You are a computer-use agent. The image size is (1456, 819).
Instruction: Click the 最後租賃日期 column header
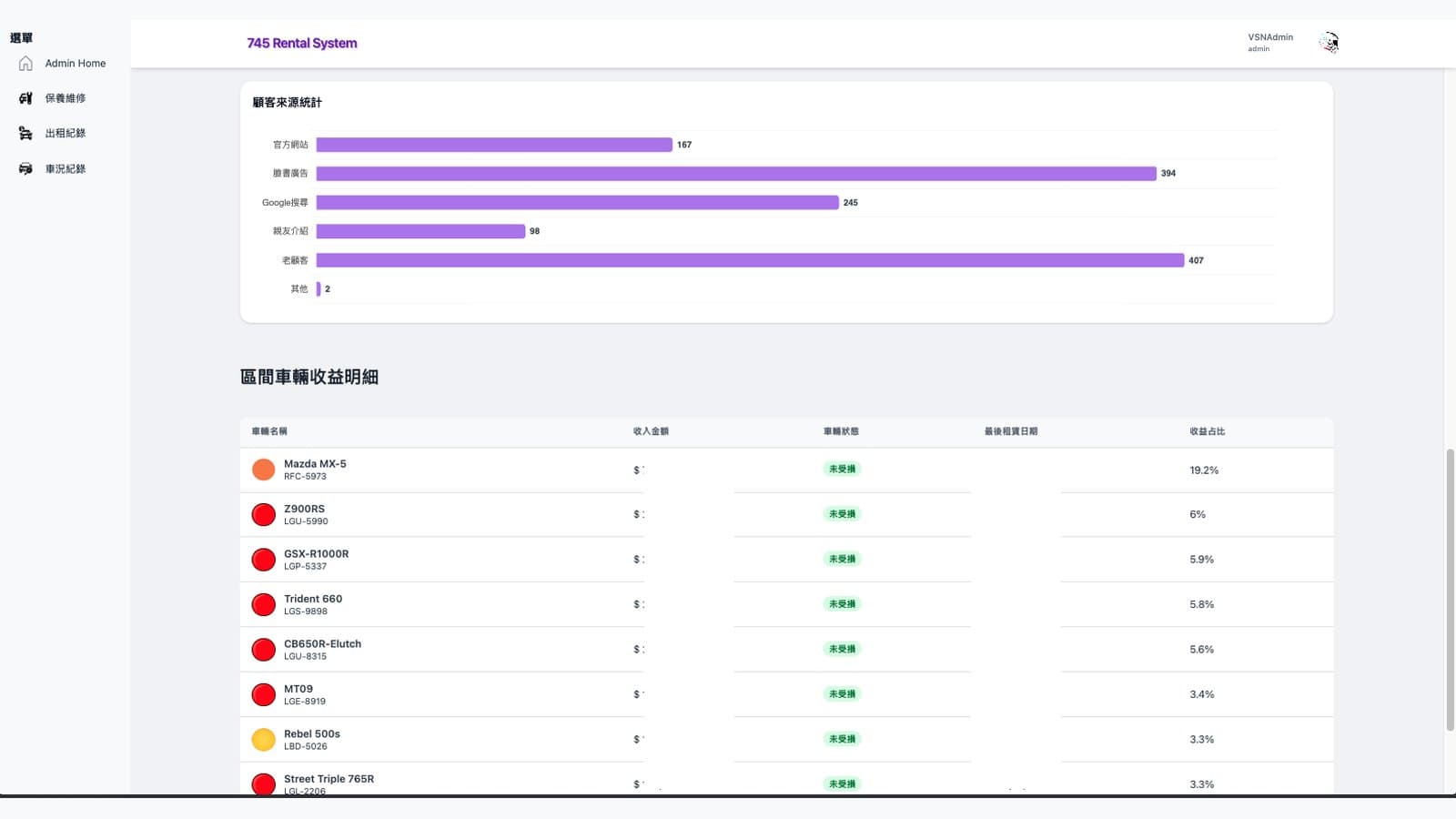[x=1011, y=431]
